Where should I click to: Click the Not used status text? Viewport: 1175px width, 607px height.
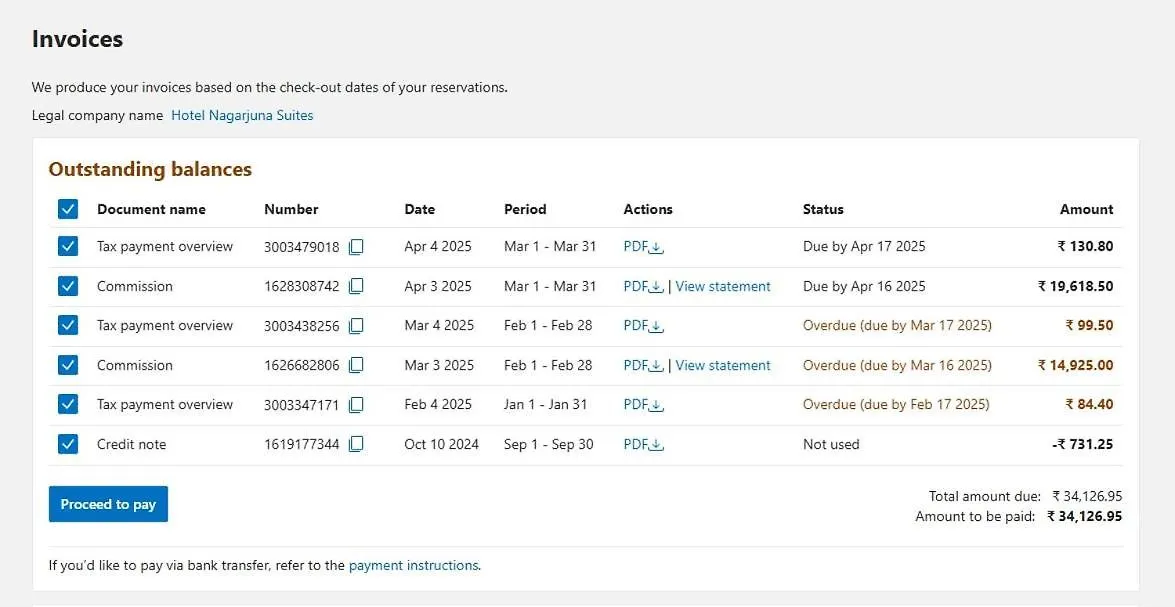pyautogui.click(x=831, y=444)
